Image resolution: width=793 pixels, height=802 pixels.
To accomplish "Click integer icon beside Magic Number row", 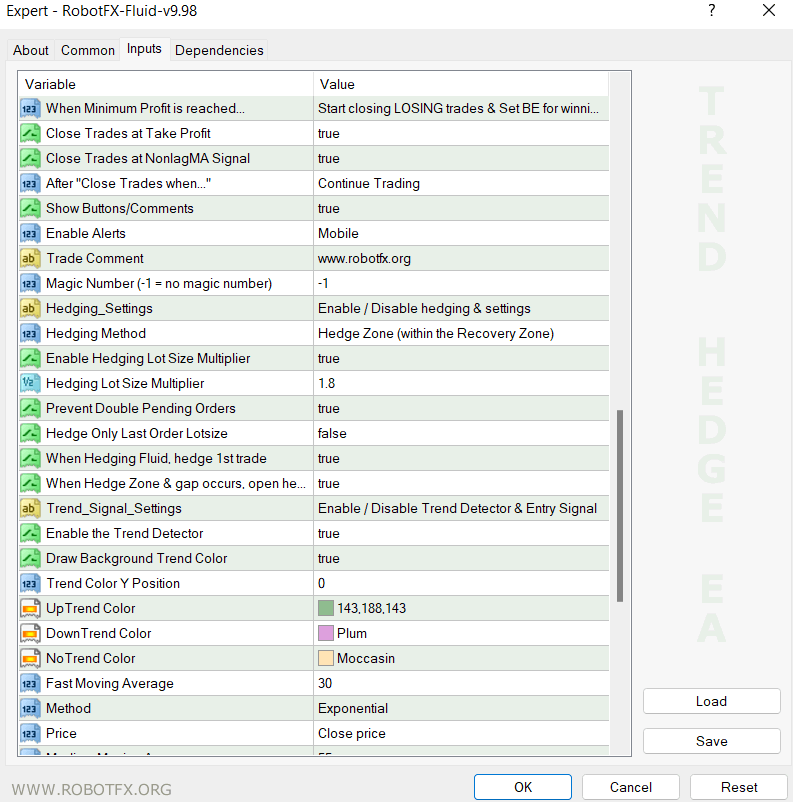I will pos(30,283).
